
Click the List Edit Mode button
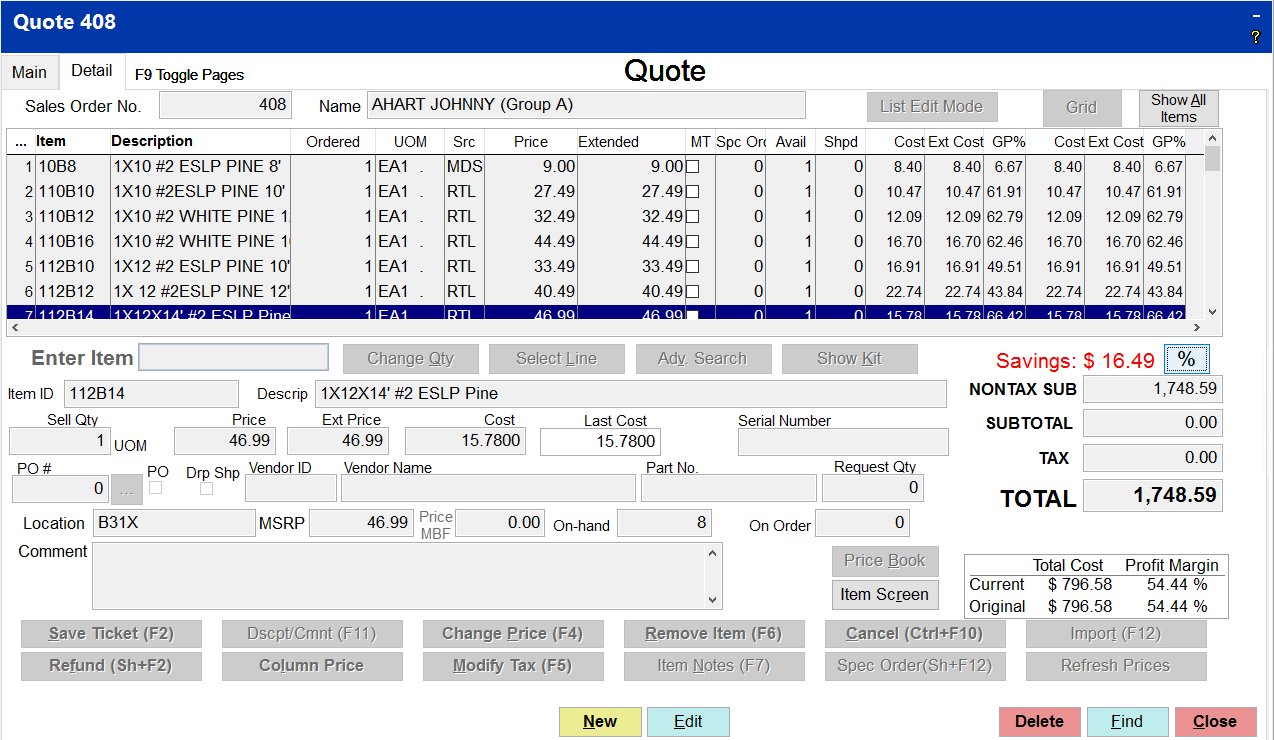click(932, 107)
